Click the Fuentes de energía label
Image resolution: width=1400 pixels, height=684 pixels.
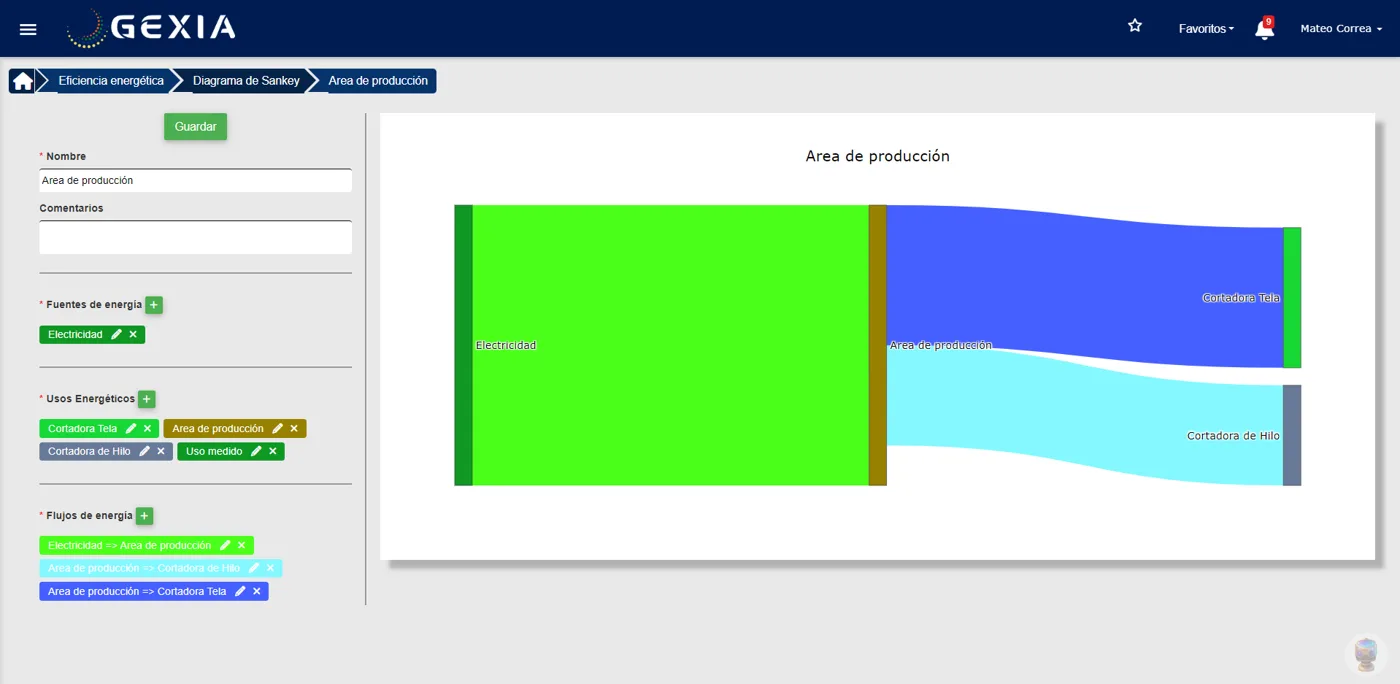click(93, 304)
